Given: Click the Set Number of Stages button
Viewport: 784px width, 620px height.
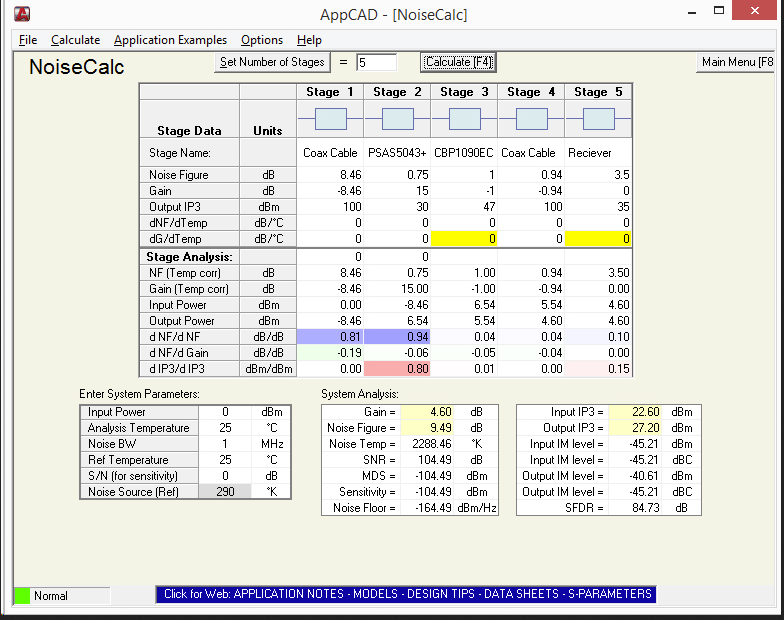Looking at the screenshot, I should click(272, 62).
